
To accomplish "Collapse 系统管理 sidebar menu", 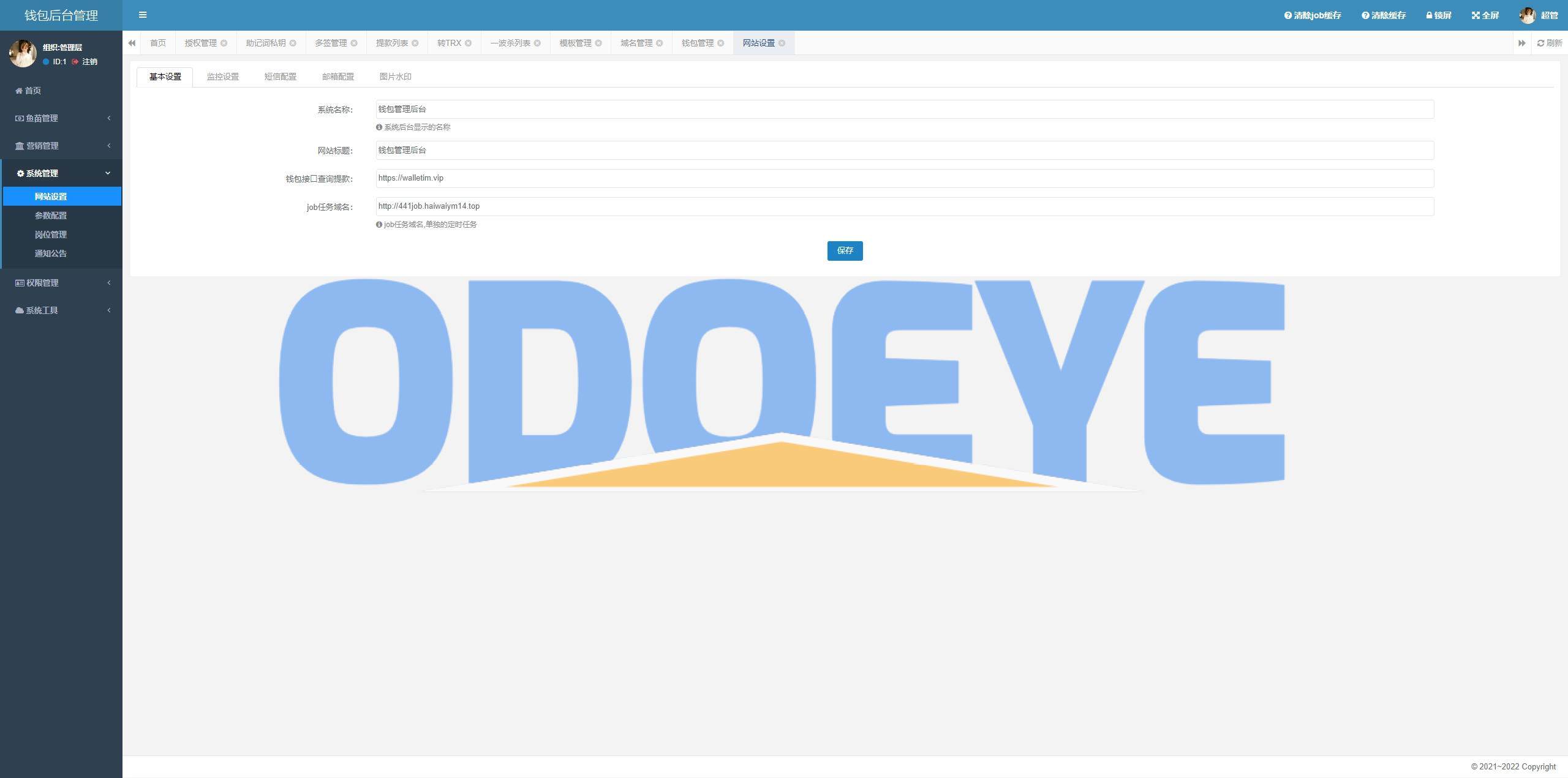I will pos(61,173).
